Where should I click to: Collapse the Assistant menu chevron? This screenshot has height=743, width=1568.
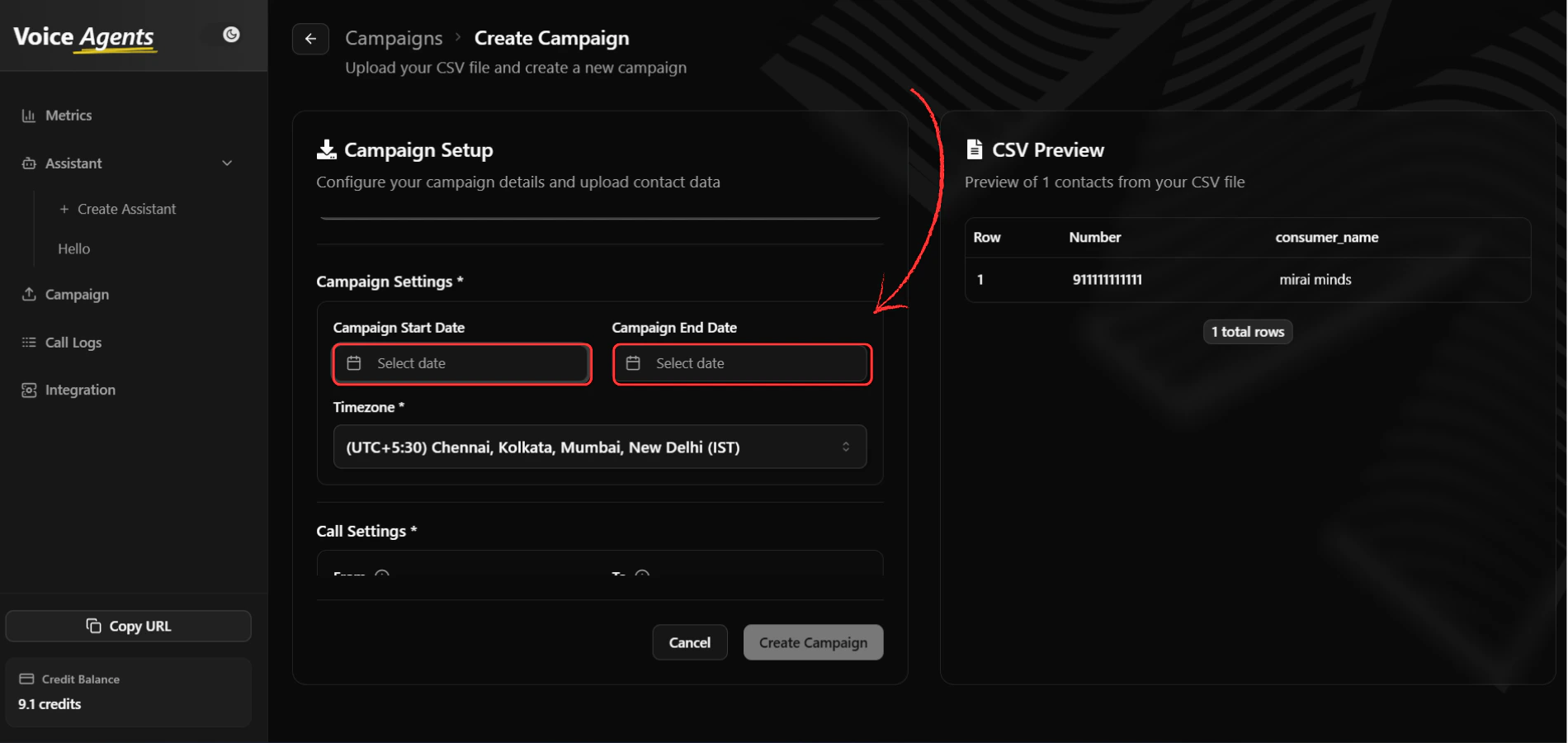[x=227, y=163]
